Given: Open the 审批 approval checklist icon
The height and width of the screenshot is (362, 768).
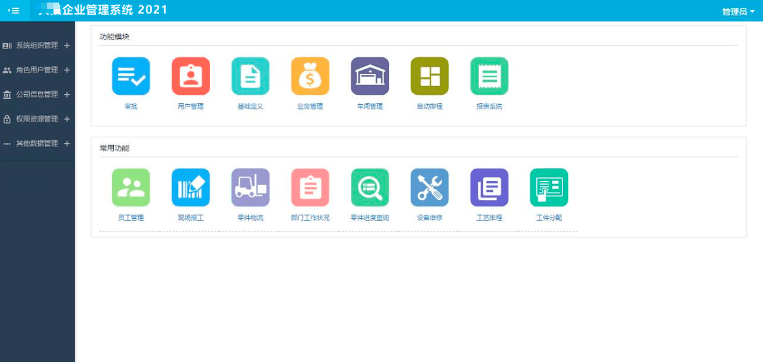Looking at the screenshot, I should pyautogui.click(x=131, y=76).
